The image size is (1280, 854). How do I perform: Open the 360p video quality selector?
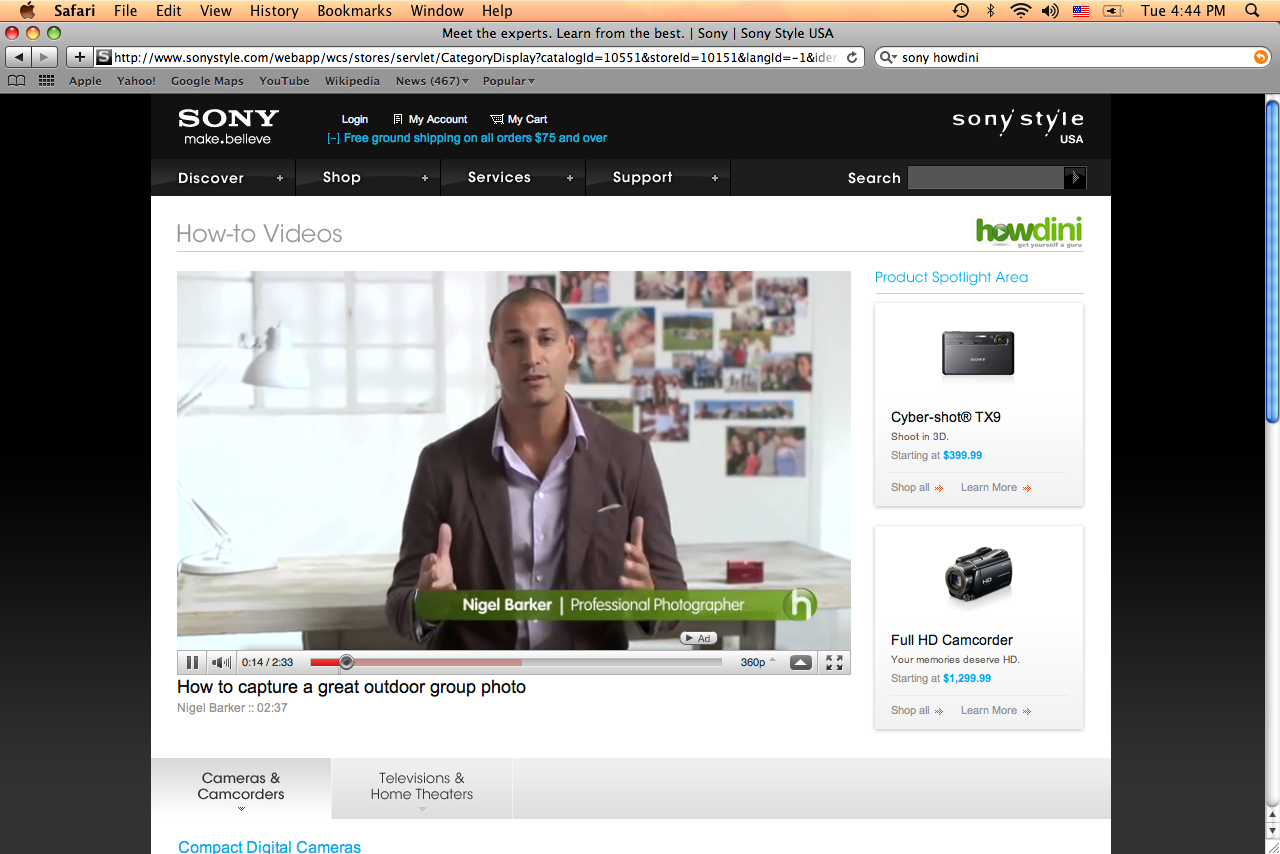pyautogui.click(x=757, y=662)
